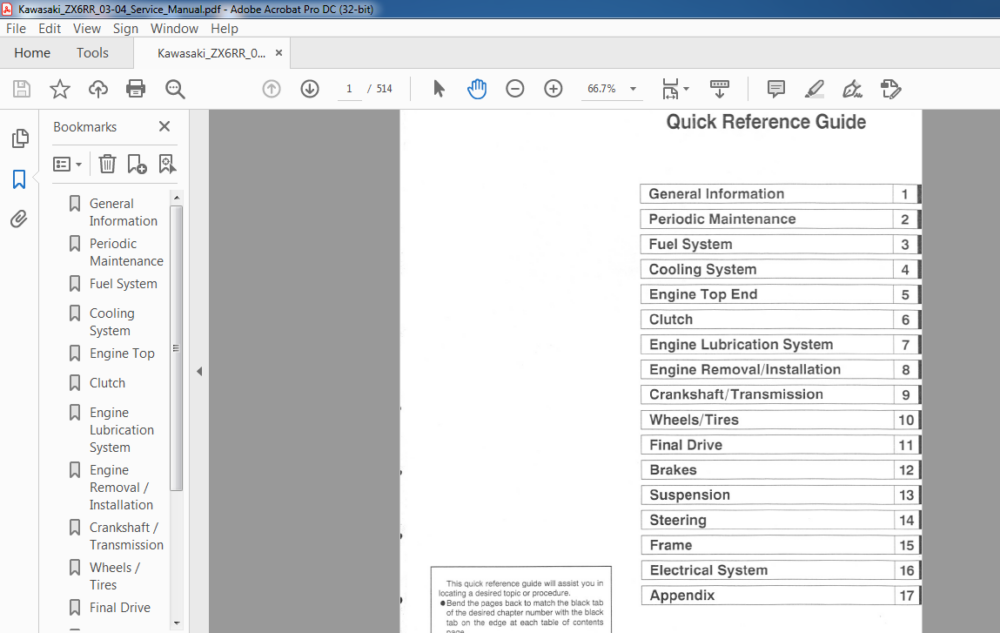This screenshot has width=1000, height=633.
Task: Open the Attachments paperclip panel
Action: [x=19, y=219]
